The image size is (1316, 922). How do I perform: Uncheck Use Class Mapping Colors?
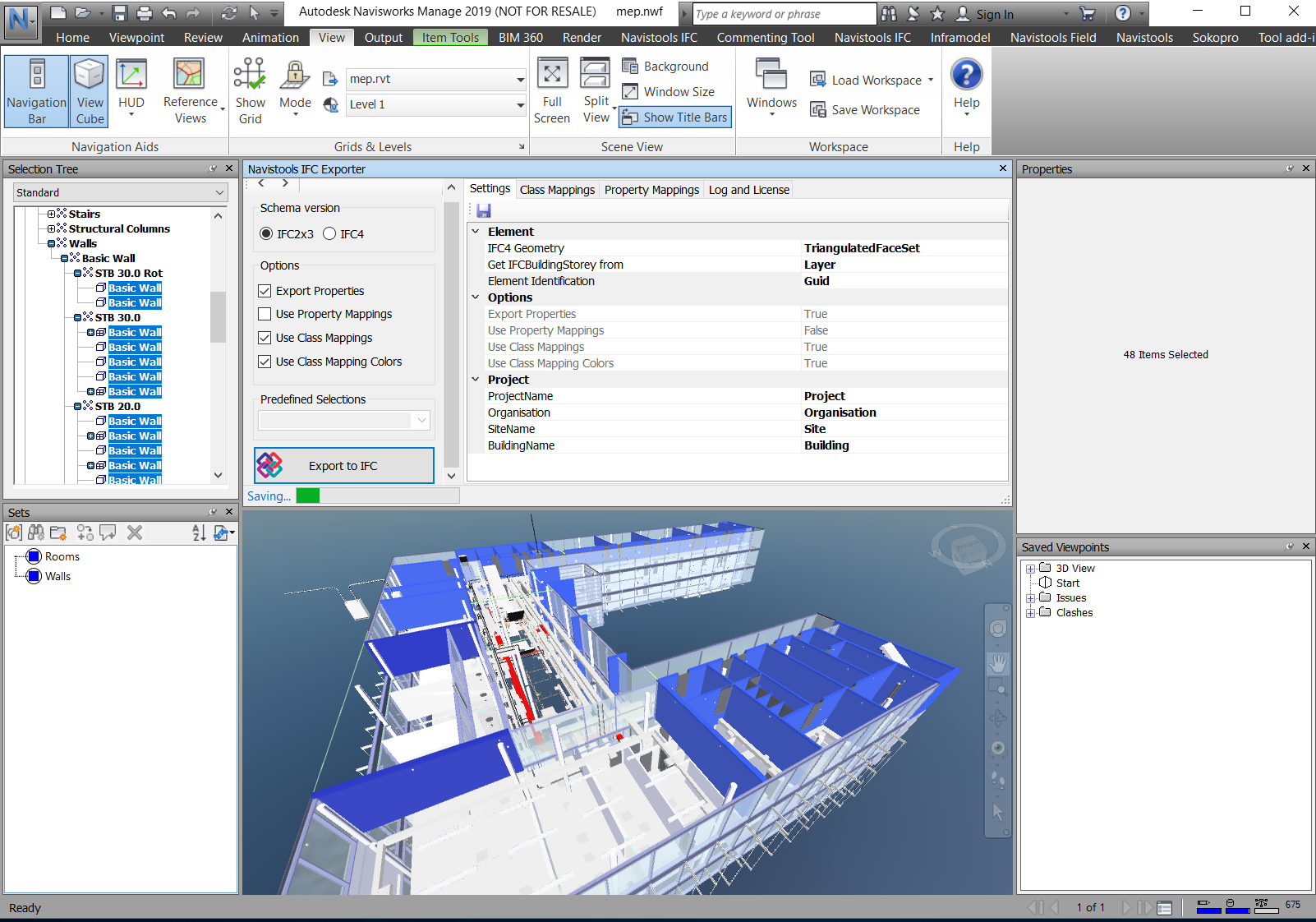point(265,362)
